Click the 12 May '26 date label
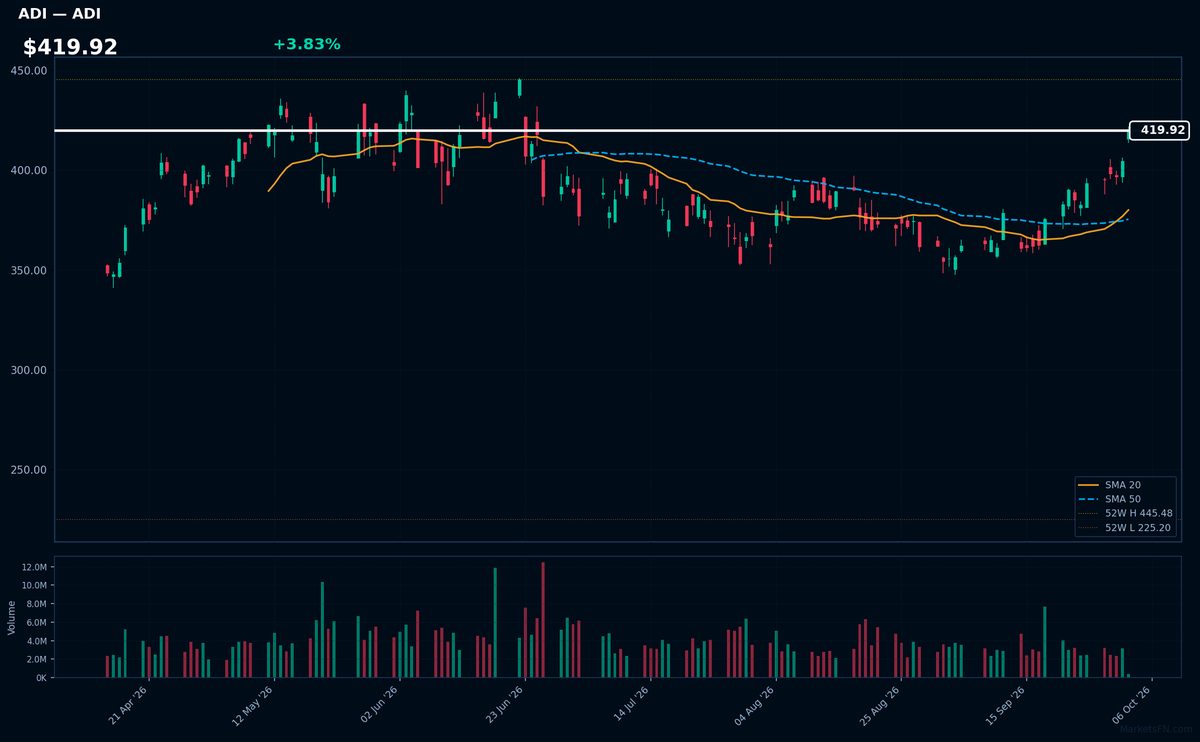The image size is (1200, 742). [254, 704]
